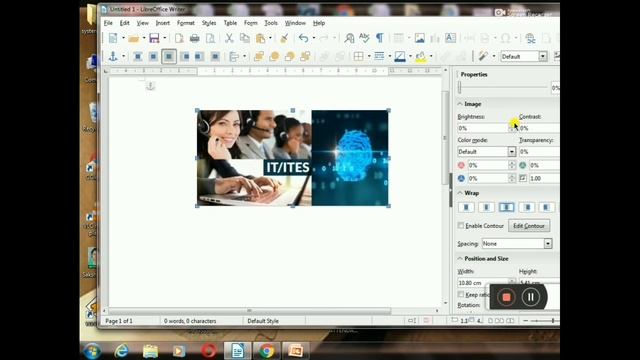Click the New document icon
Viewport: 640px width, 360px height.
(113, 38)
